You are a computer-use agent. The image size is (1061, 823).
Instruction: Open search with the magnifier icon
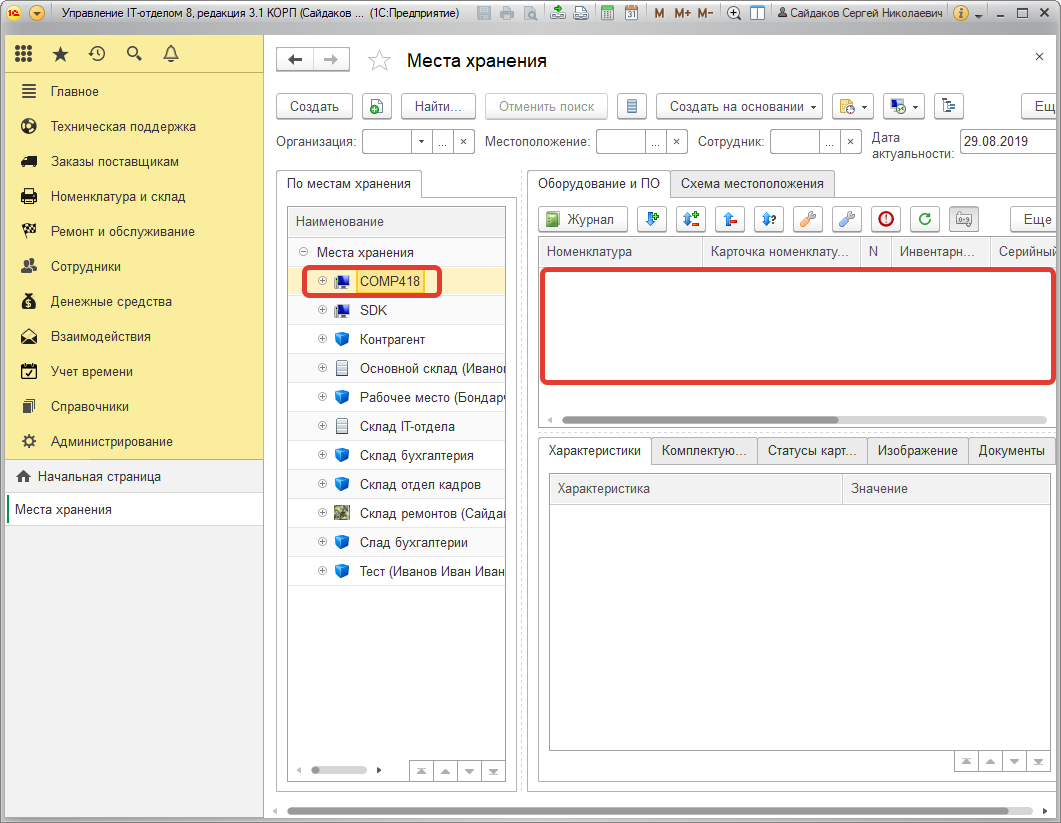pos(134,53)
